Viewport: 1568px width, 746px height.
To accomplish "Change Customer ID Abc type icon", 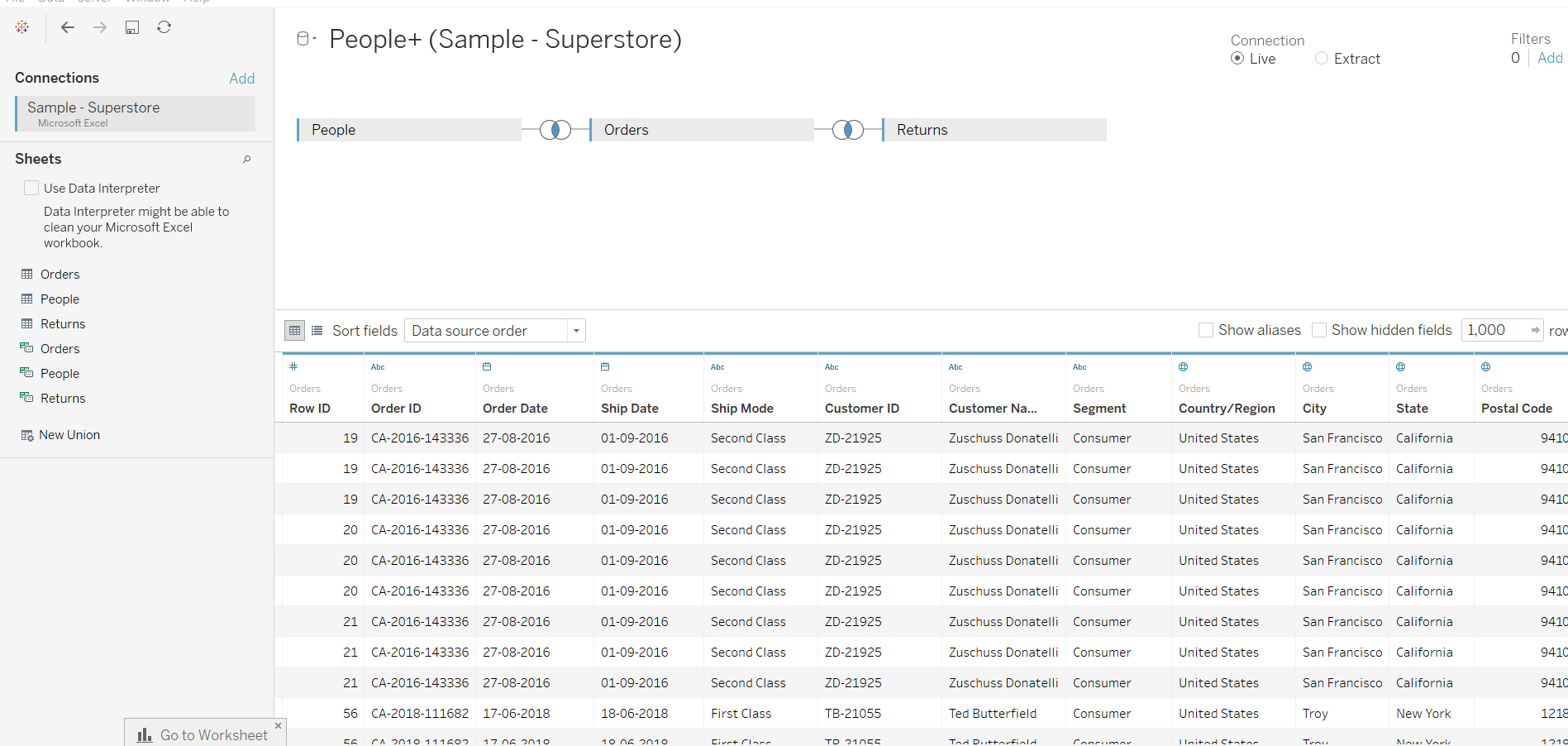I will pyautogui.click(x=832, y=366).
